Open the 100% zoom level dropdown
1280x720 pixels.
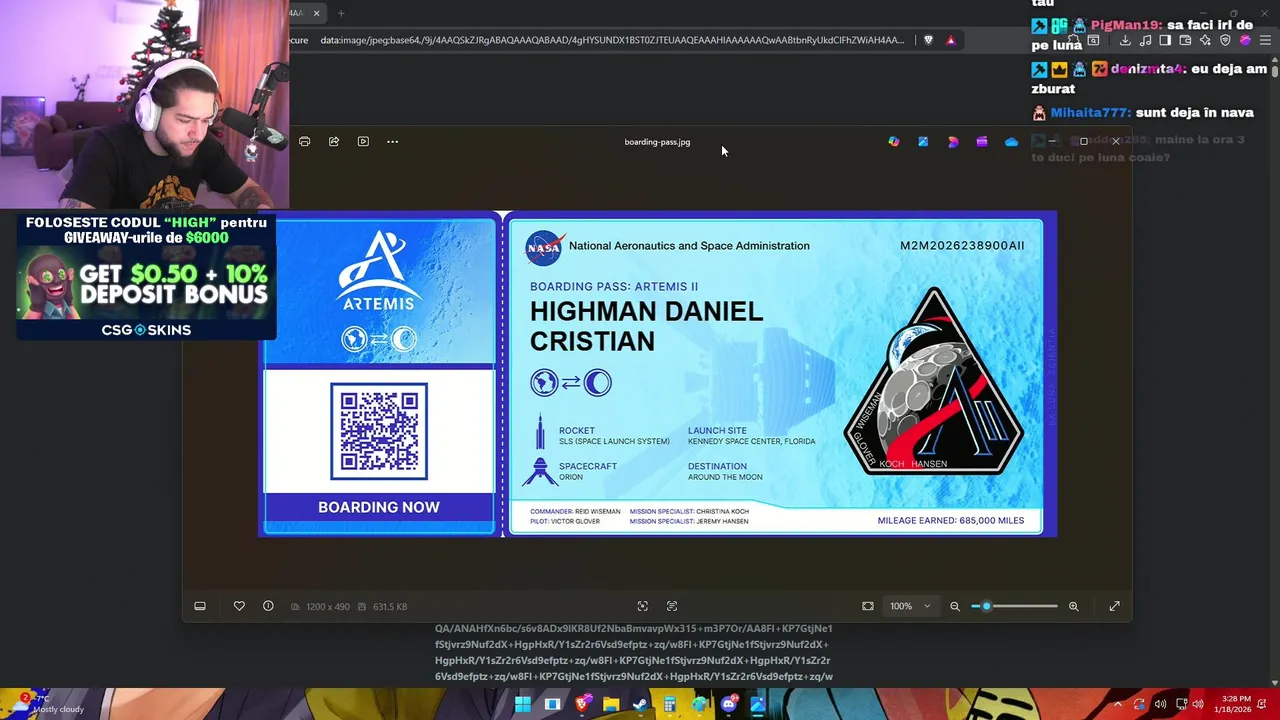pos(910,606)
